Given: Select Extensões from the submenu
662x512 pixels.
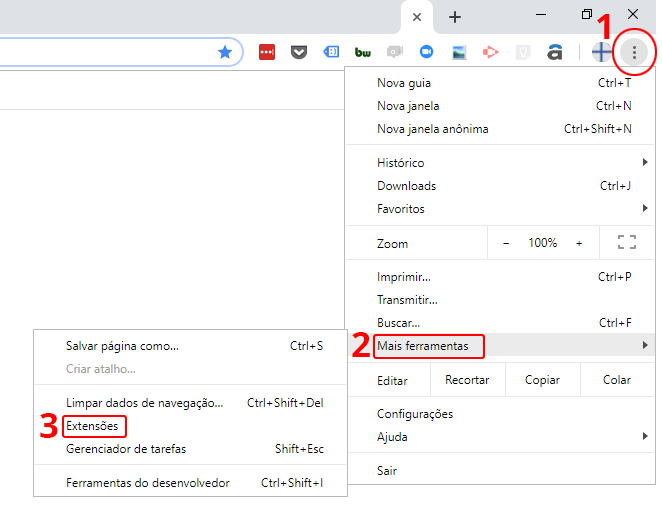Looking at the screenshot, I should [x=92, y=426].
